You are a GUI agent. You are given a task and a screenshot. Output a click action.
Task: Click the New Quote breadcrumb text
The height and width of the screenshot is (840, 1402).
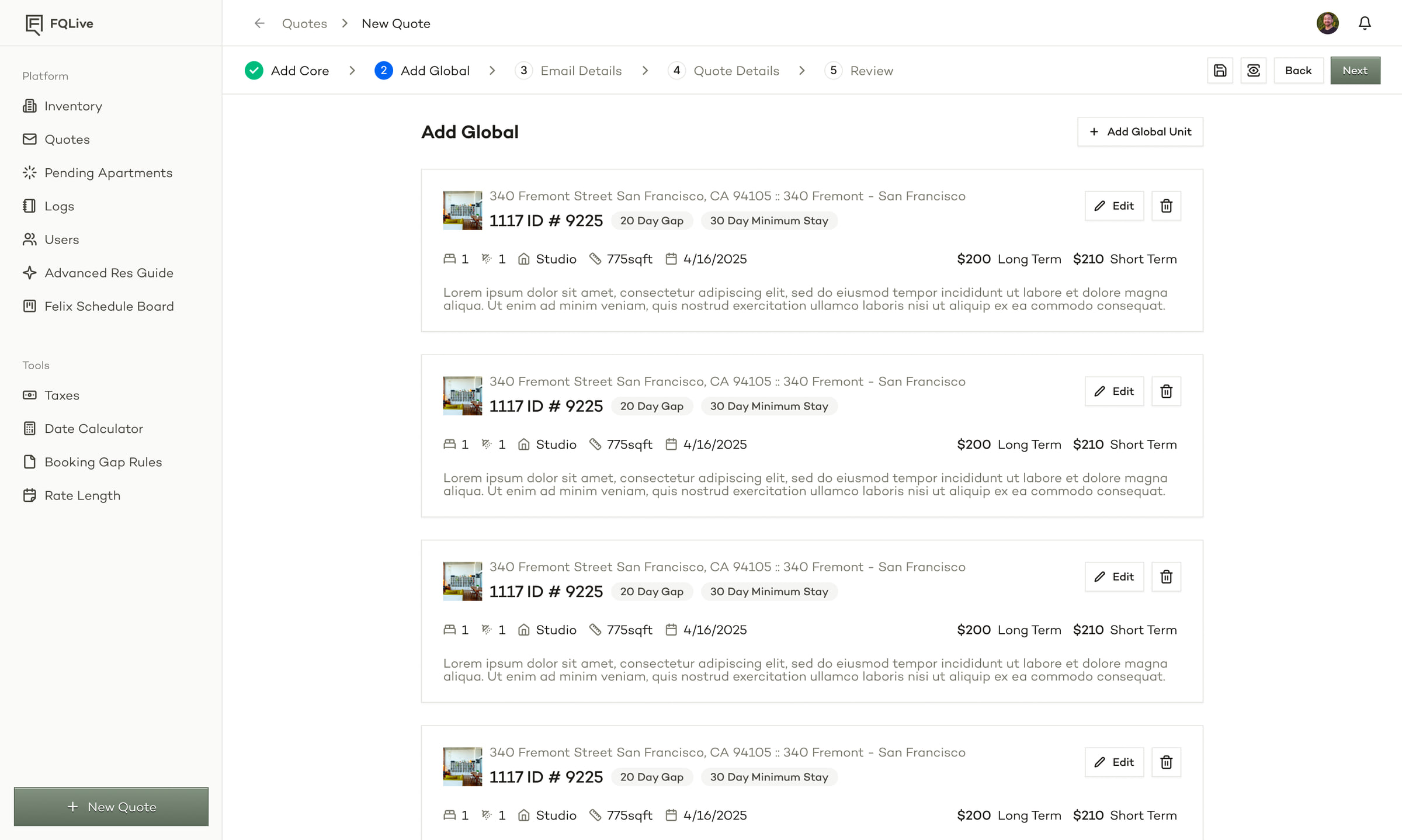pyautogui.click(x=396, y=23)
